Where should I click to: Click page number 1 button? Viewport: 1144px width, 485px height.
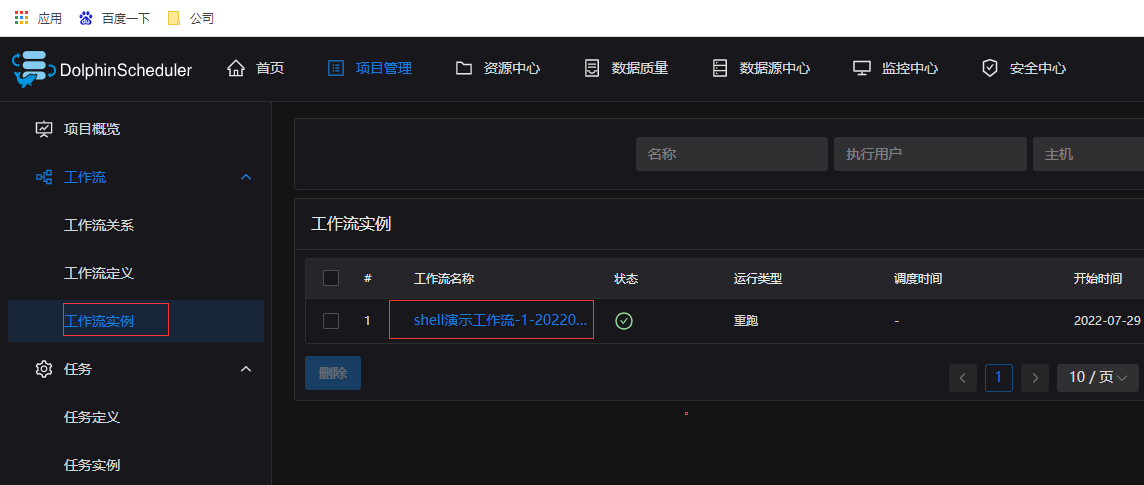click(998, 378)
